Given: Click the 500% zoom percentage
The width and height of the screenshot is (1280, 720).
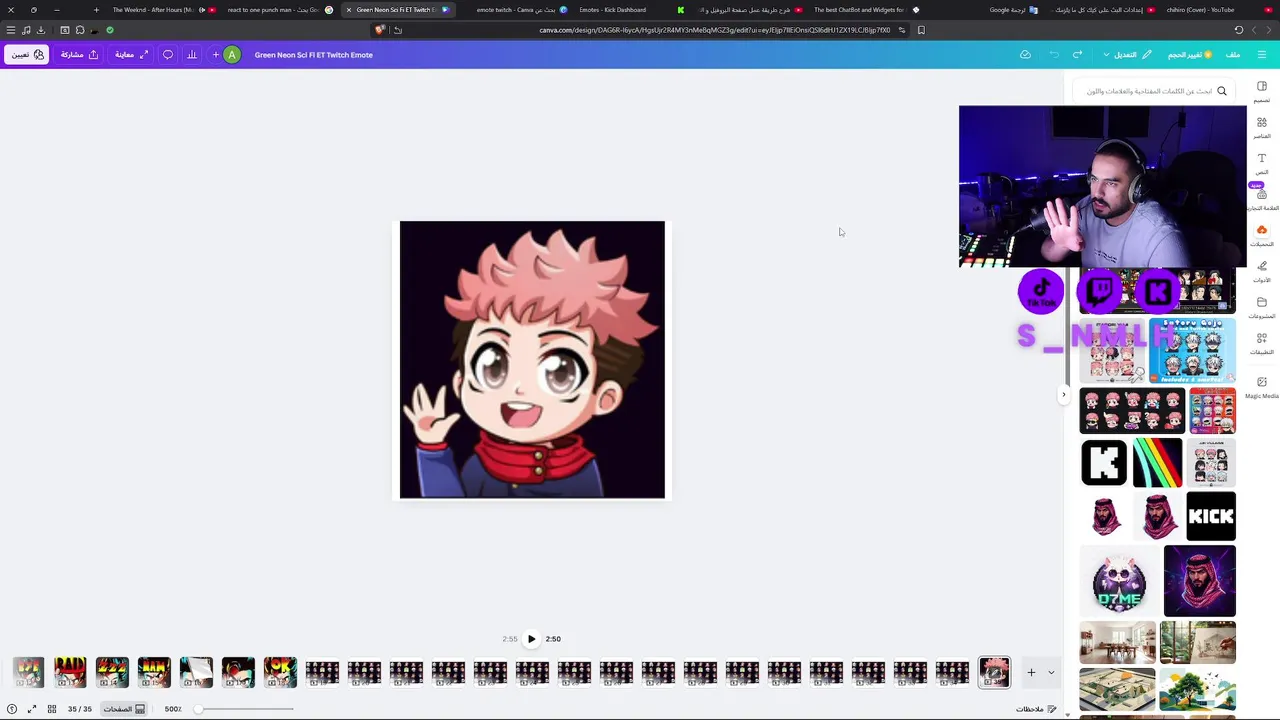Looking at the screenshot, I should tap(173, 709).
